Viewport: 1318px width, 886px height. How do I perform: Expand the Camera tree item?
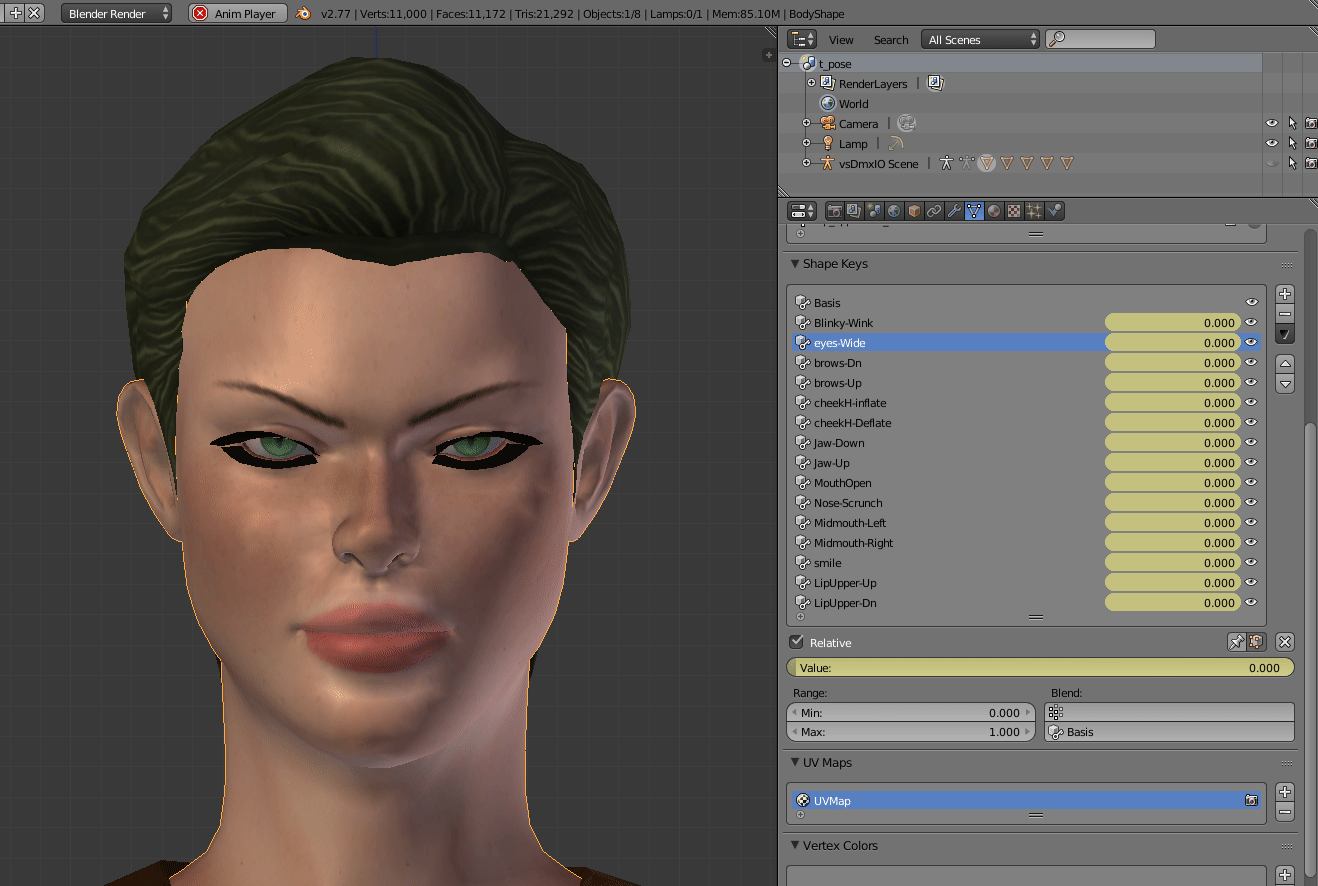pyautogui.click(x=806, y=123)
